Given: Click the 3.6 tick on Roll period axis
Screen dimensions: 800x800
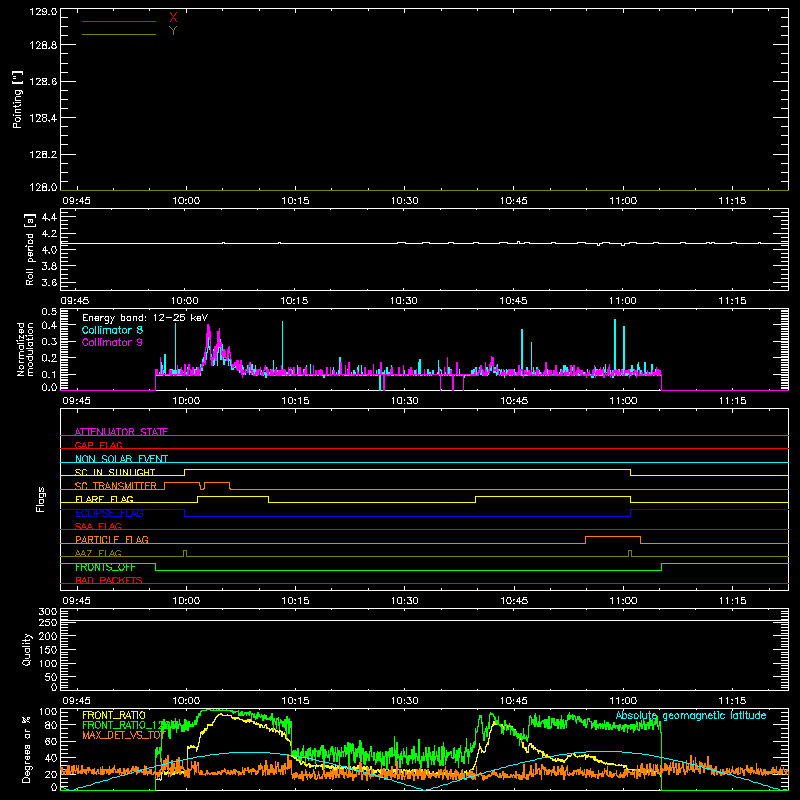Looking at the screenshot, I should point(49,282).
